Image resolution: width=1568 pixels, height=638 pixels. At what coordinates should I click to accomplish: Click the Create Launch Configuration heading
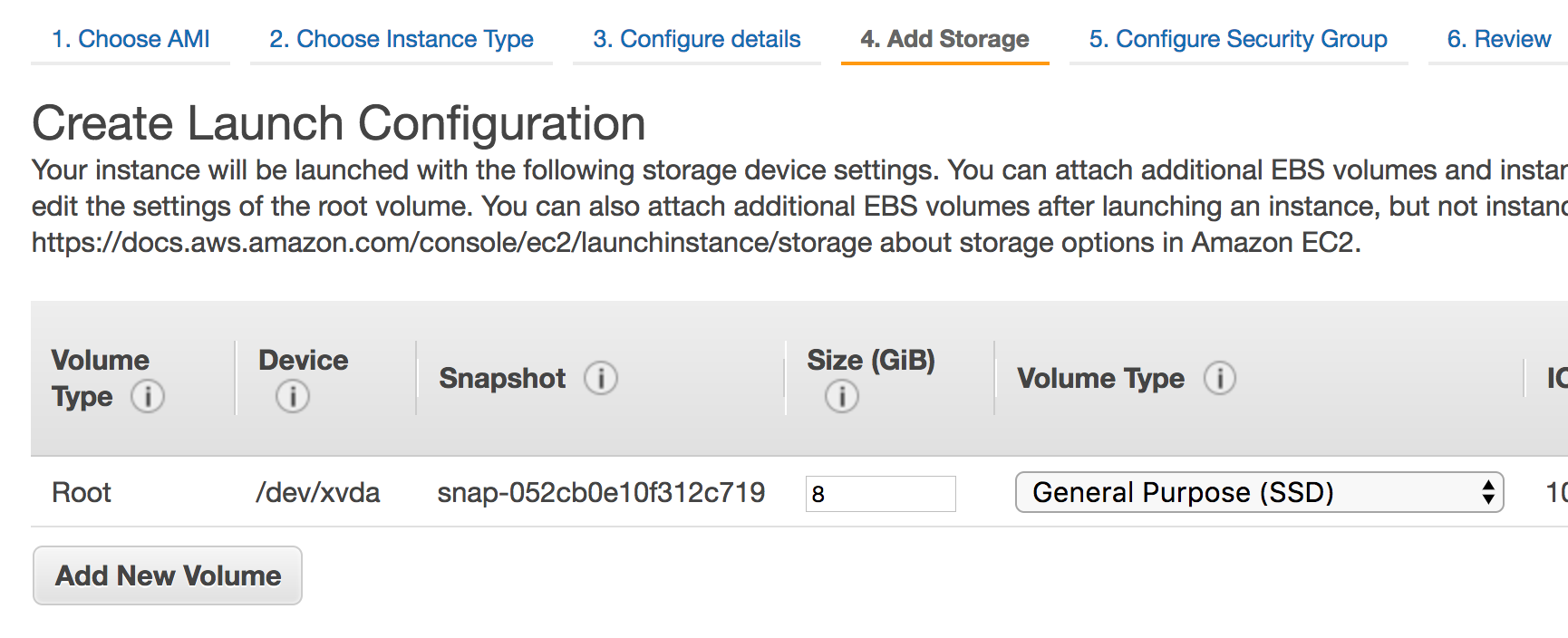[x=338, y=123]
